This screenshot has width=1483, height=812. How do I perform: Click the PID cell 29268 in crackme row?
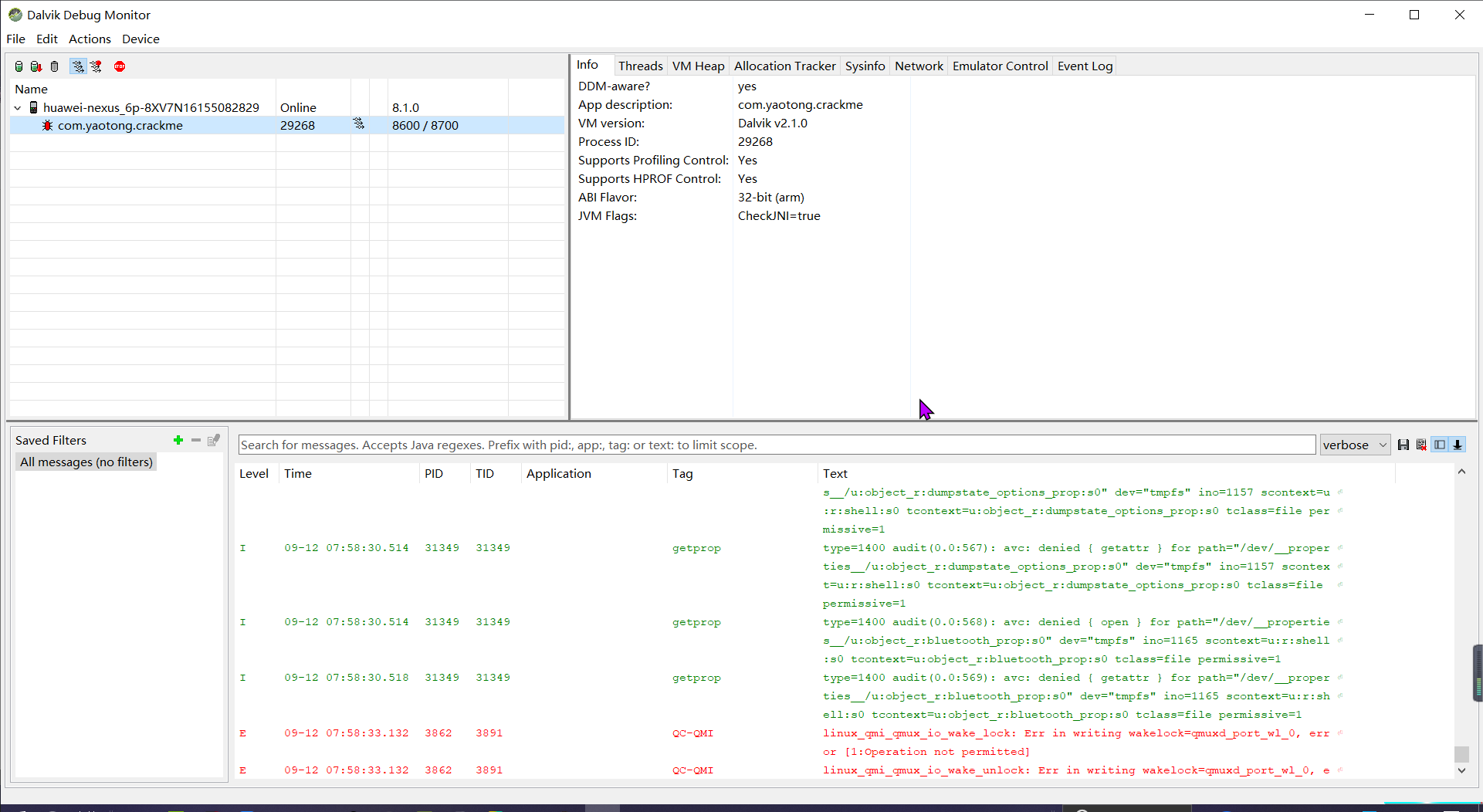[x=297, y=125]
